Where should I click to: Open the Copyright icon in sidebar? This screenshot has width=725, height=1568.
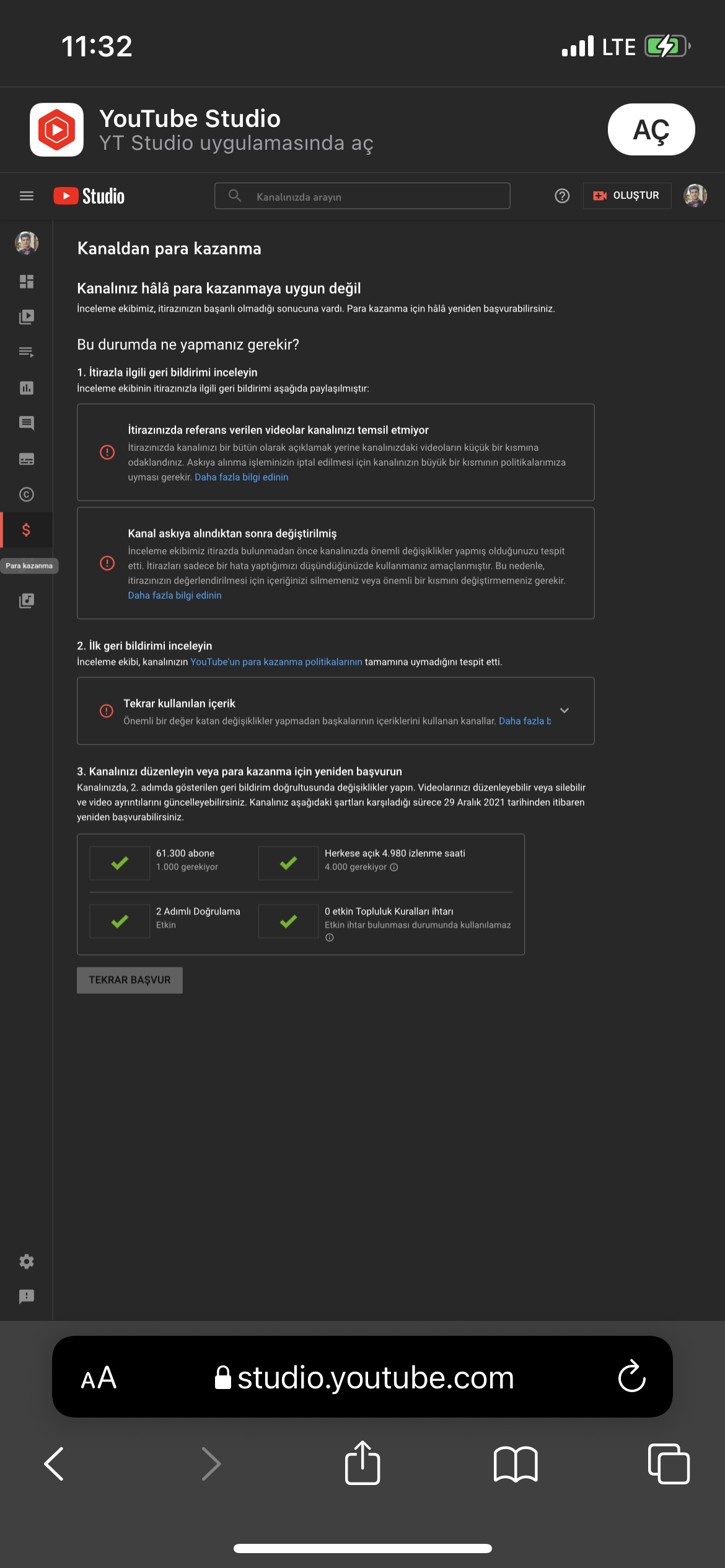27,494
